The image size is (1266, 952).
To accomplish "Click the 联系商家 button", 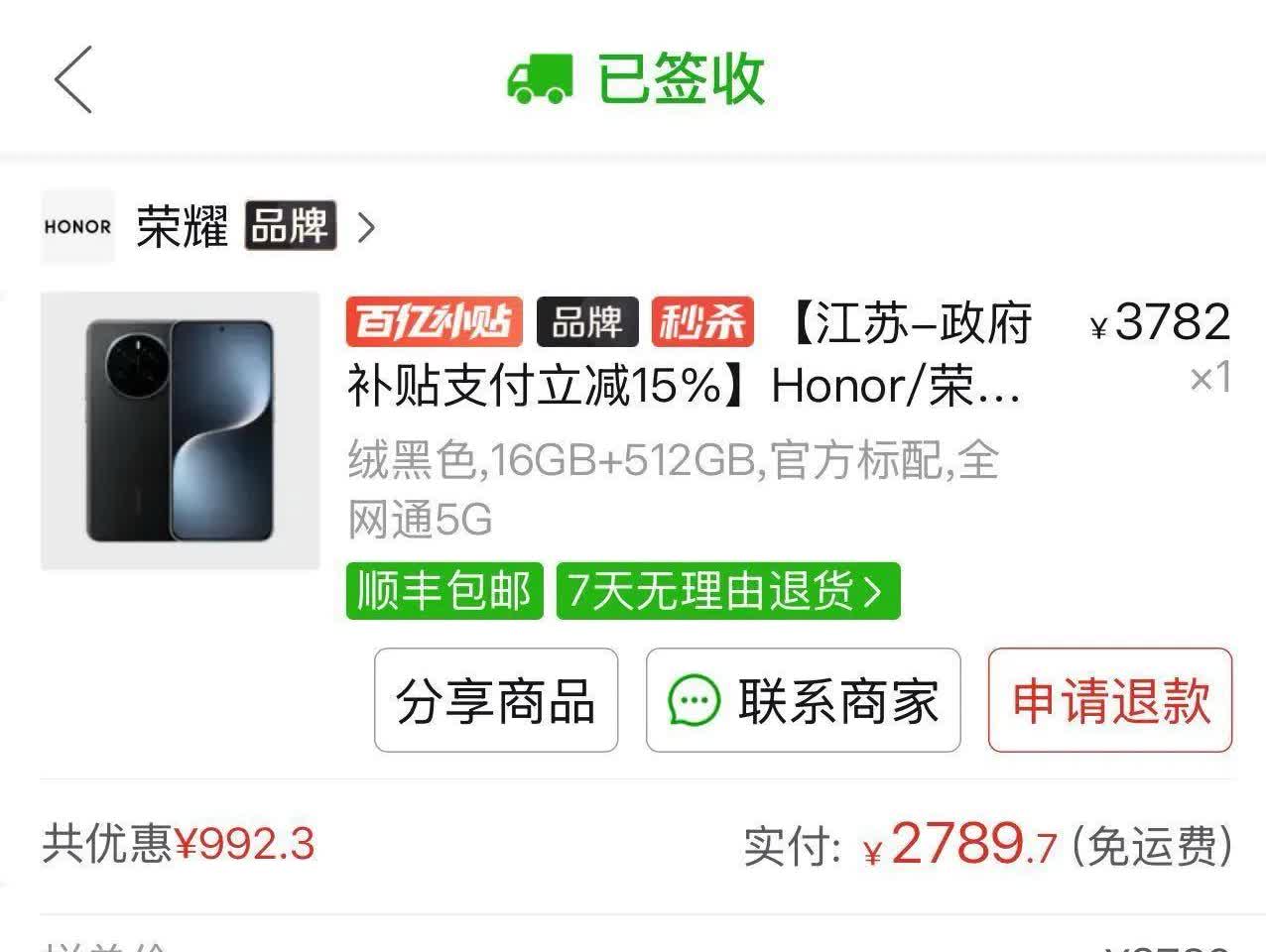I will 804,700.
